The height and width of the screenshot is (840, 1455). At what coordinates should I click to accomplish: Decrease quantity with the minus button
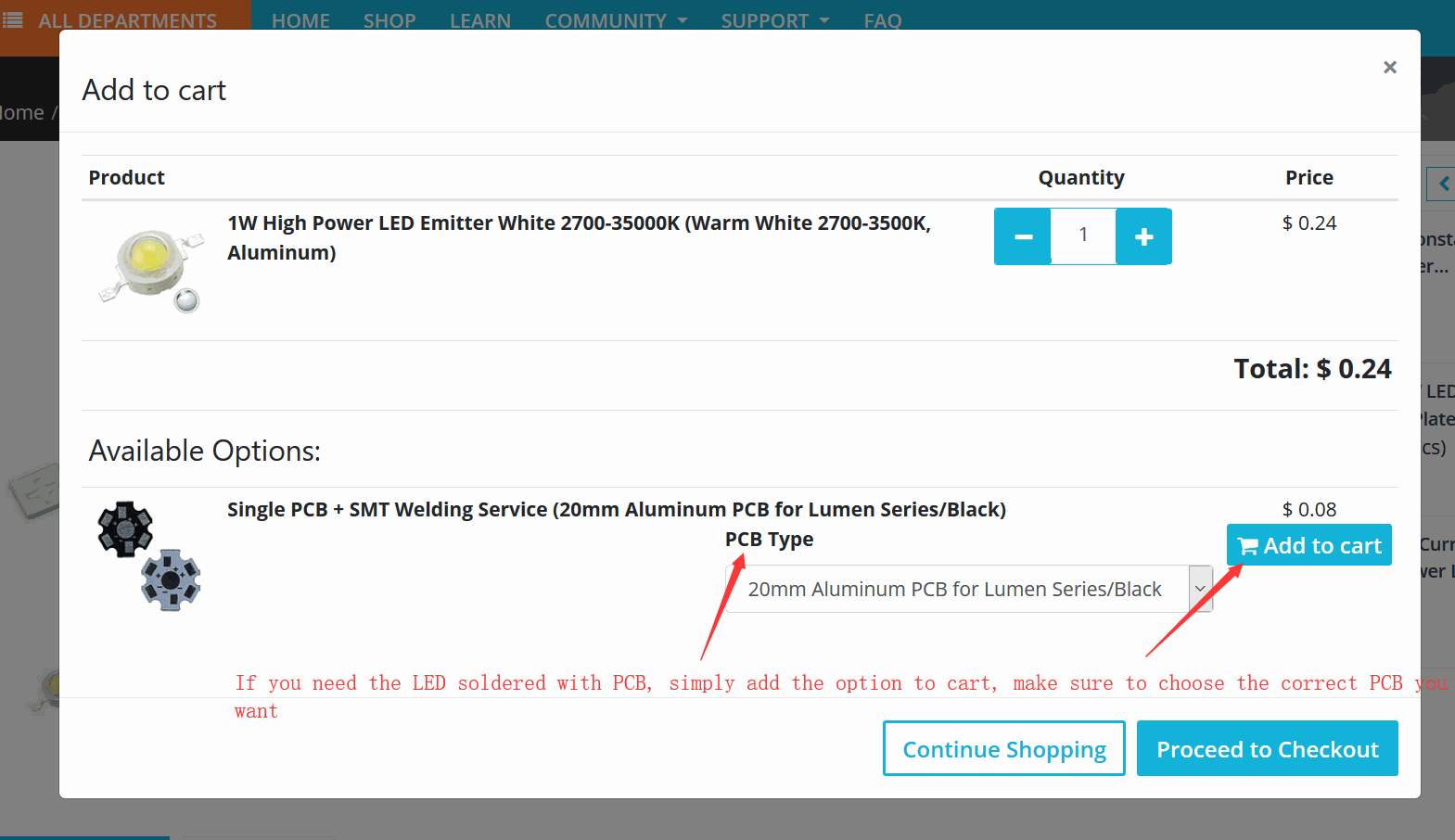click(1023, 236)
